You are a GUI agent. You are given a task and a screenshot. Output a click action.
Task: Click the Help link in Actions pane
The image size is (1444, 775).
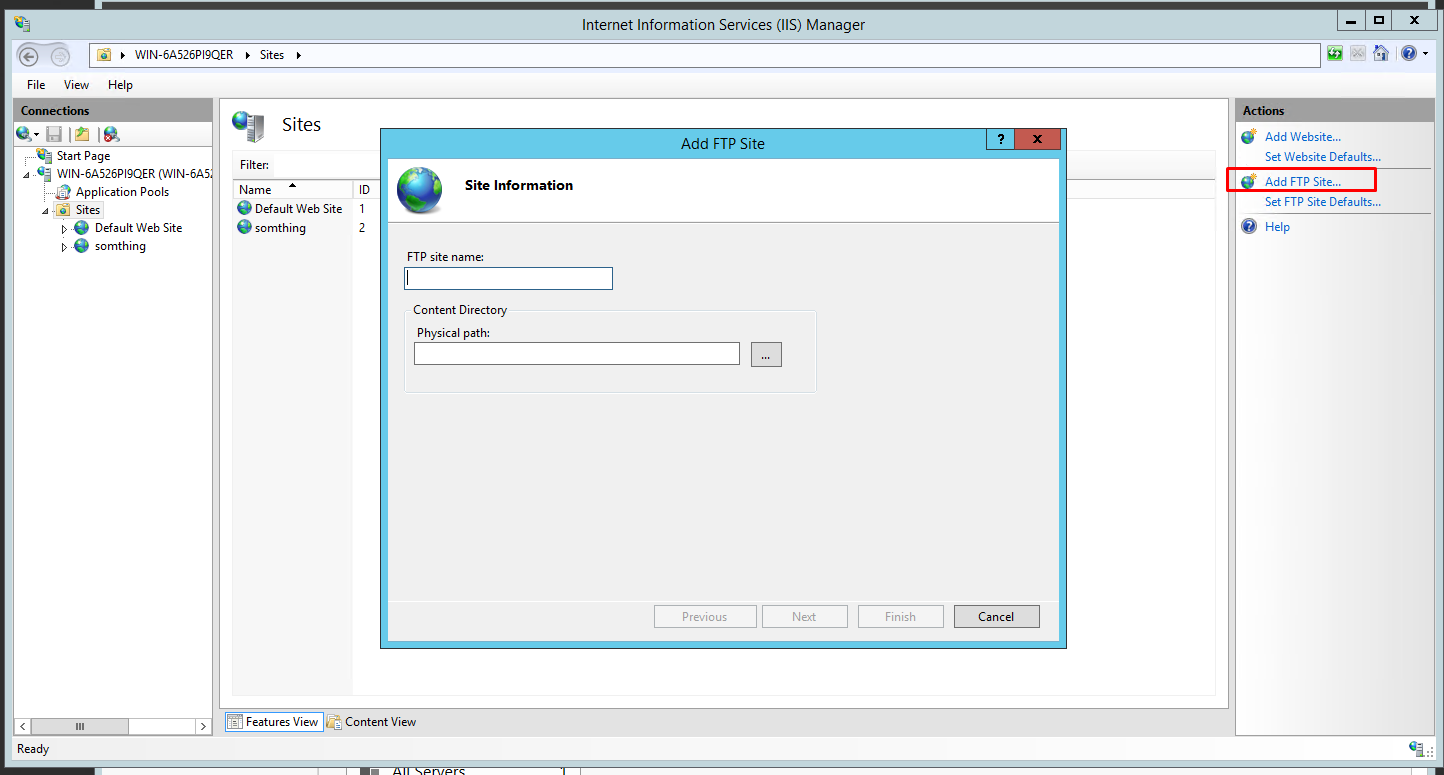click(x=1277, y=227)
